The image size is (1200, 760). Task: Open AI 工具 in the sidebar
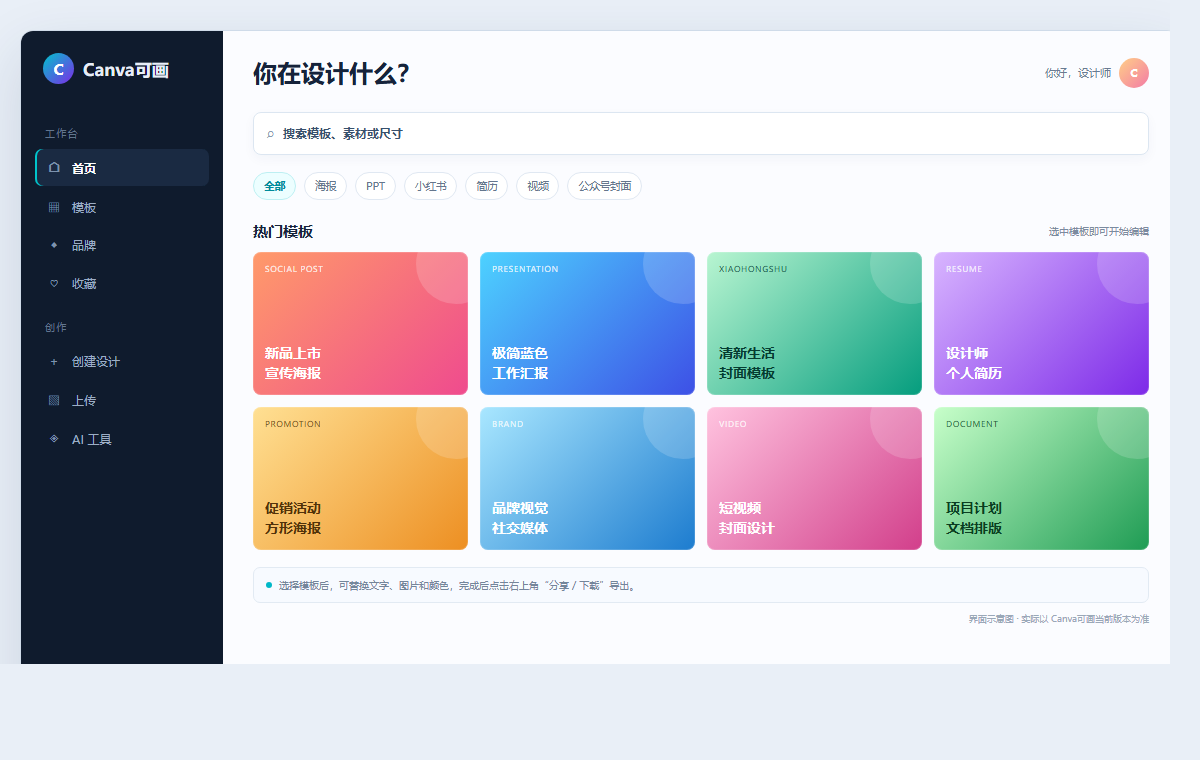point(122,439)
